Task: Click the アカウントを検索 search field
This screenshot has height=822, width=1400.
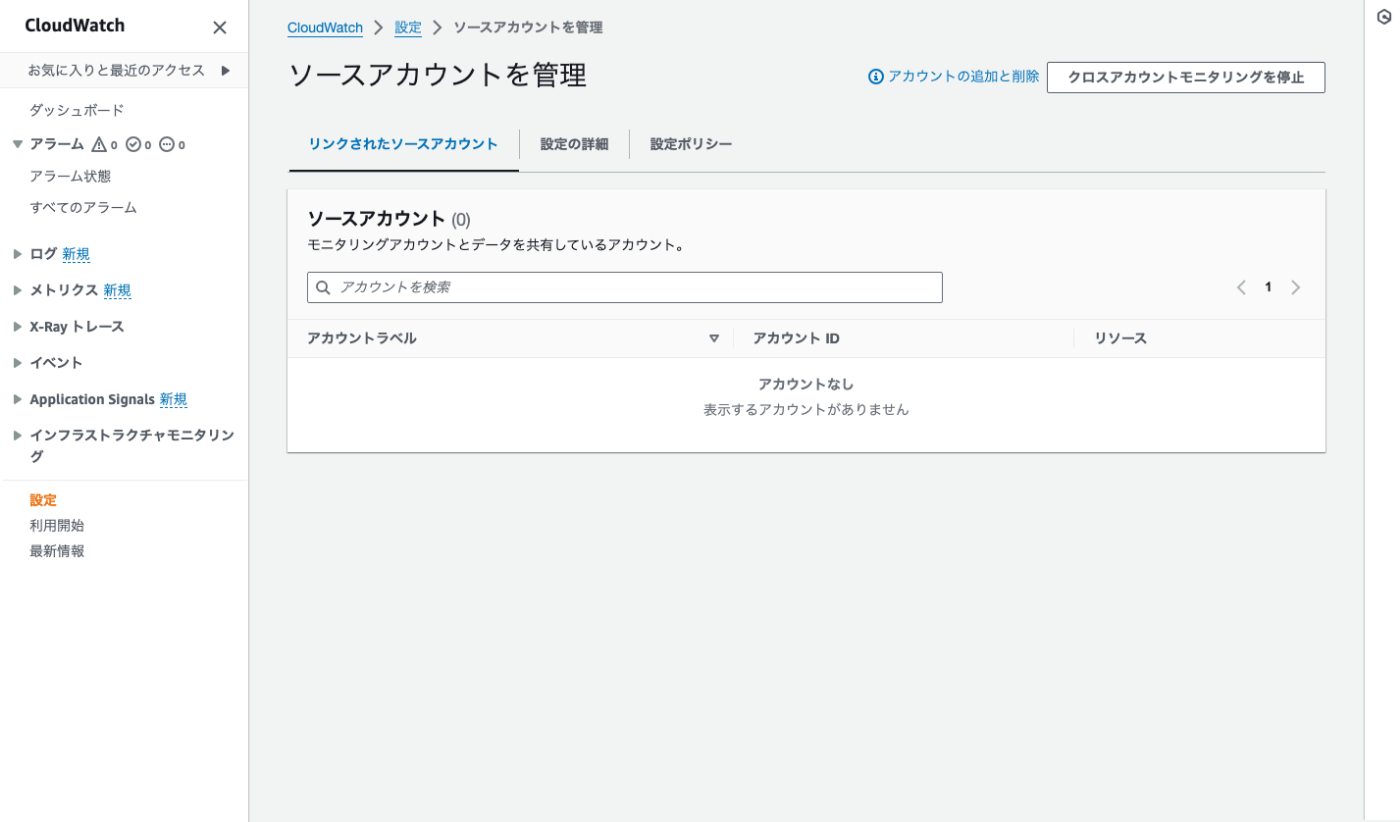Action: (625, 288)
